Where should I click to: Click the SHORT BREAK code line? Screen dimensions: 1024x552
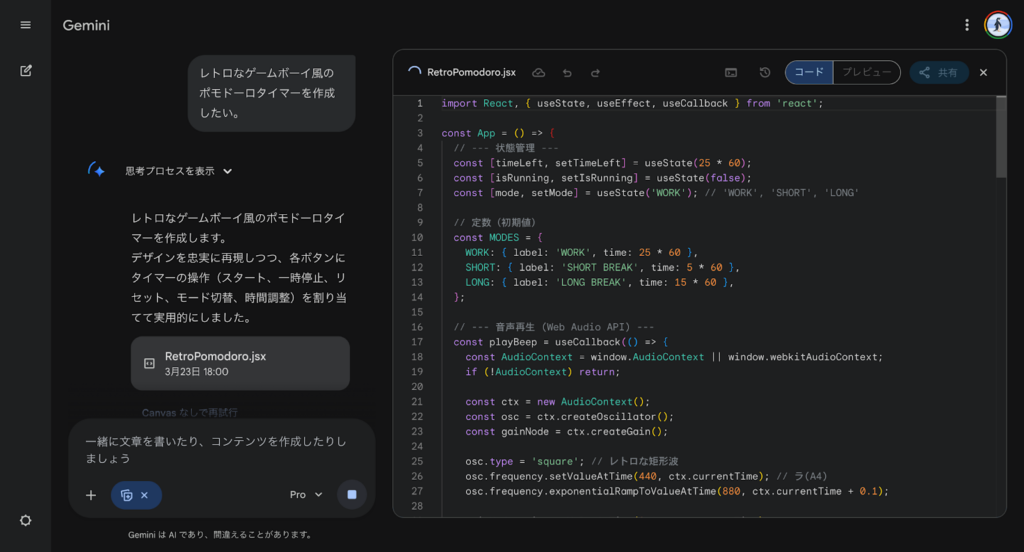click(602, 267)
